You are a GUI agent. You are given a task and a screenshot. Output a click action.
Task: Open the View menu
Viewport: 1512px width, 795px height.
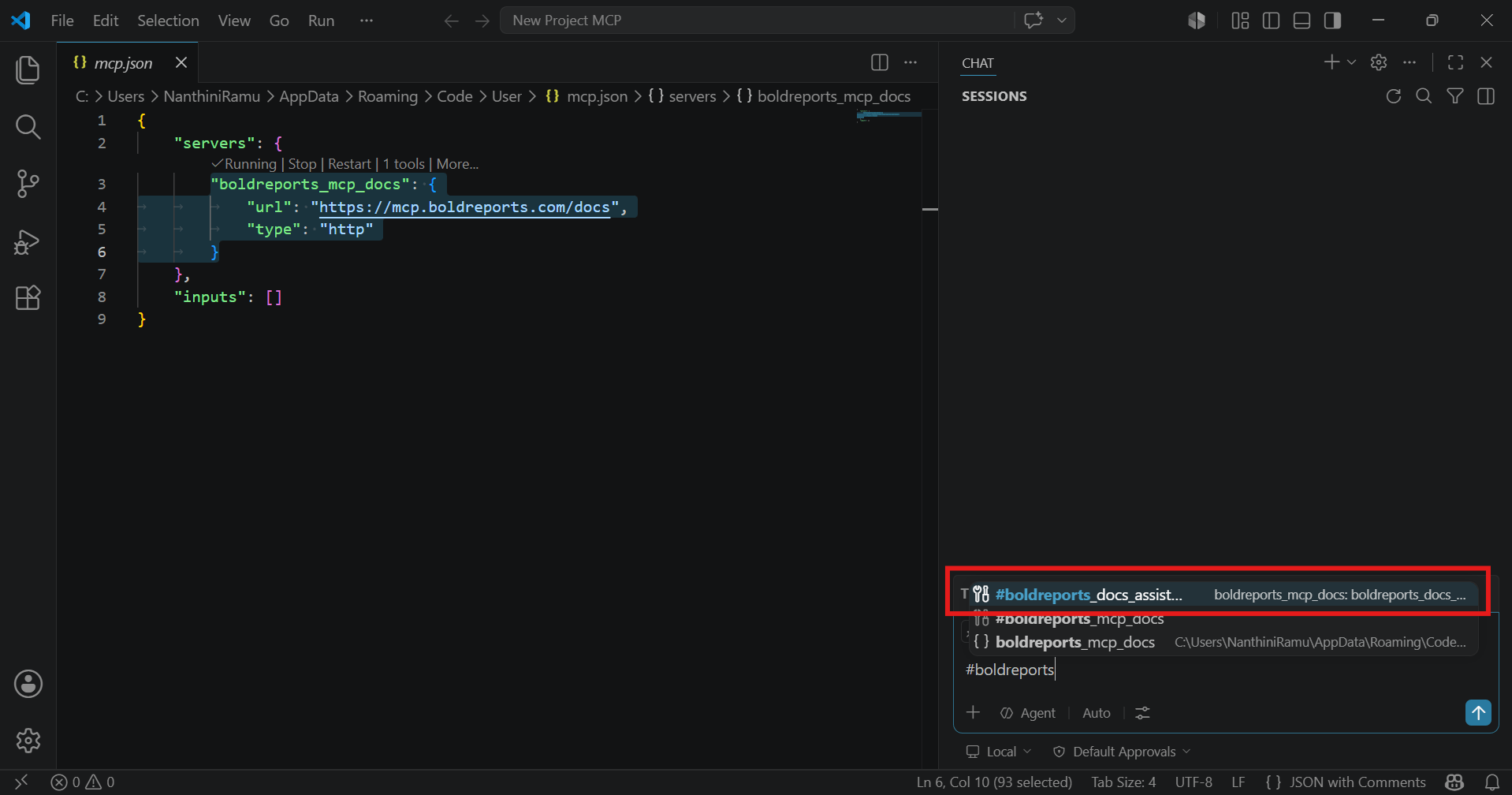(x=234, y=21)
